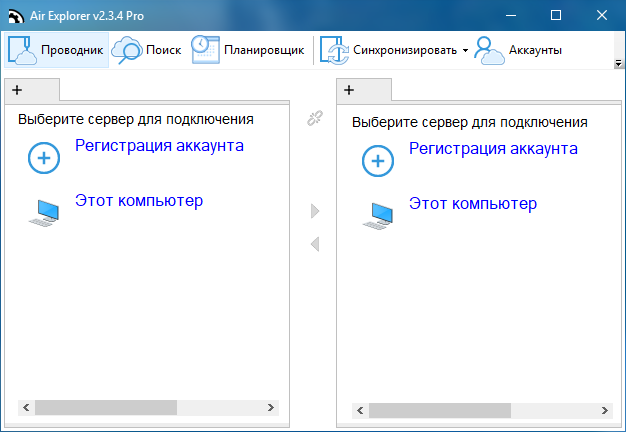
Task: Click Регистрация аккаунта link in left pane
Action: click(x=159, y=146)
